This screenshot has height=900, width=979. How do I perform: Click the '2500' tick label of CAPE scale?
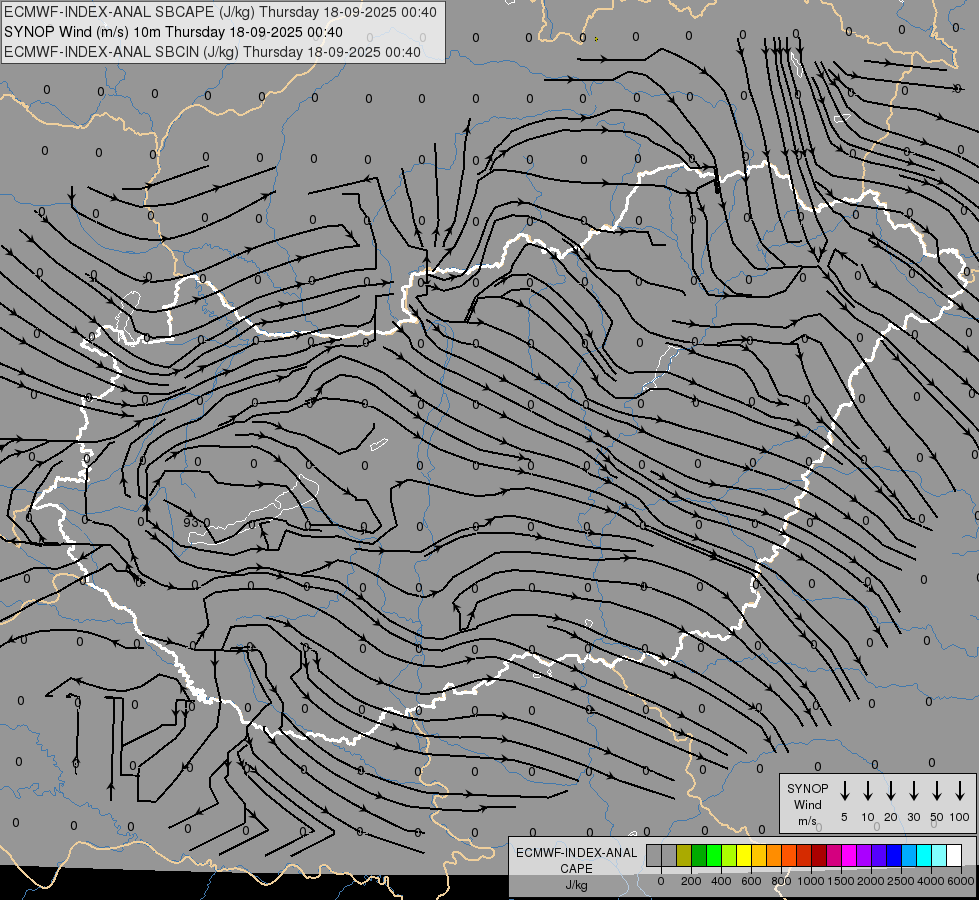[x=900, y=881]
